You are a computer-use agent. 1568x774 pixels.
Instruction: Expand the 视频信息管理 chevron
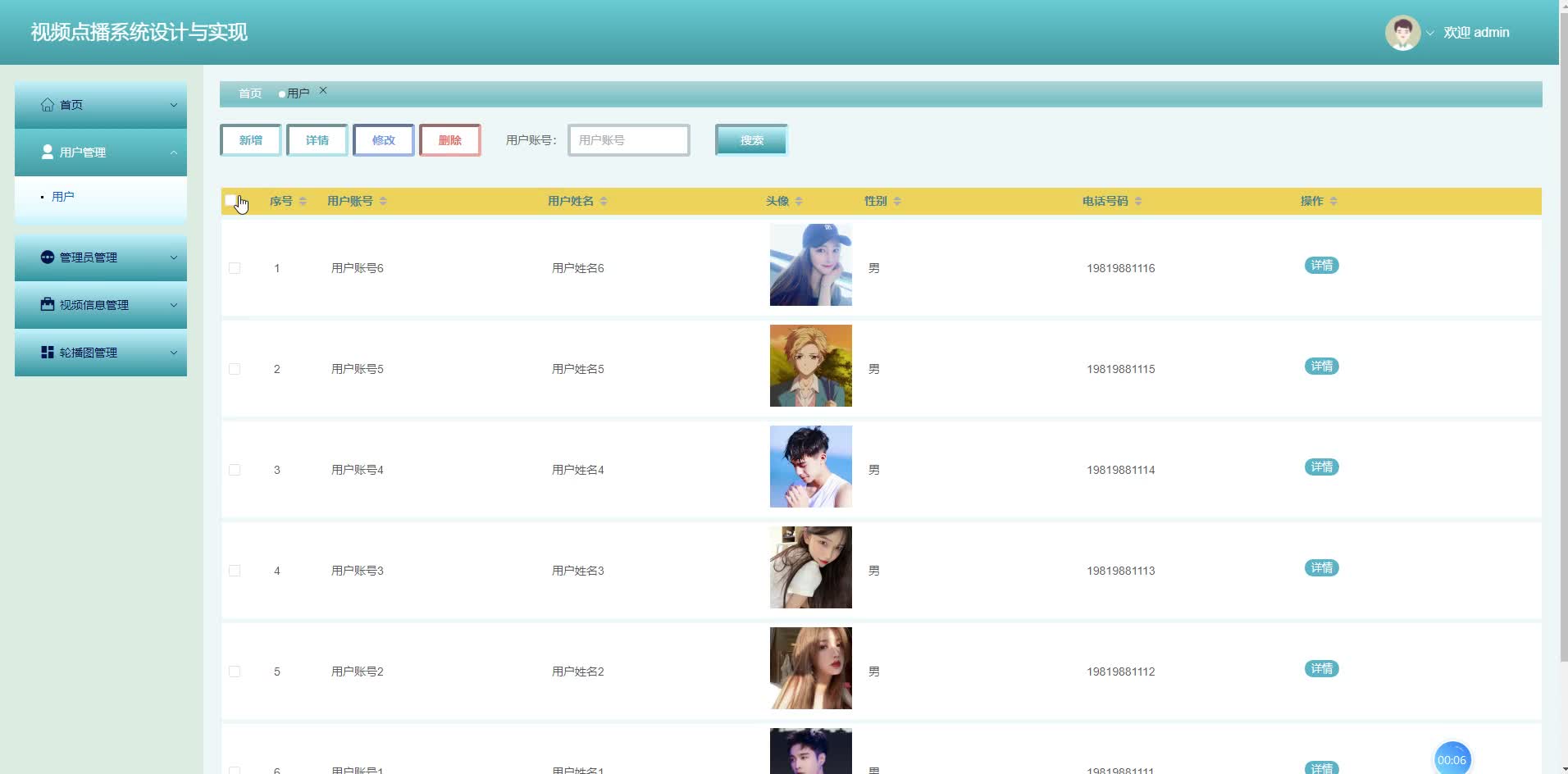pyautogui.click(x=173, y=305)
